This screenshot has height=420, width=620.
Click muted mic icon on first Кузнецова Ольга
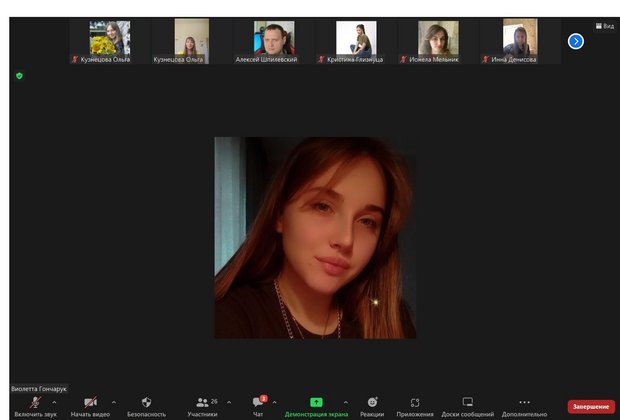(75, 59)
